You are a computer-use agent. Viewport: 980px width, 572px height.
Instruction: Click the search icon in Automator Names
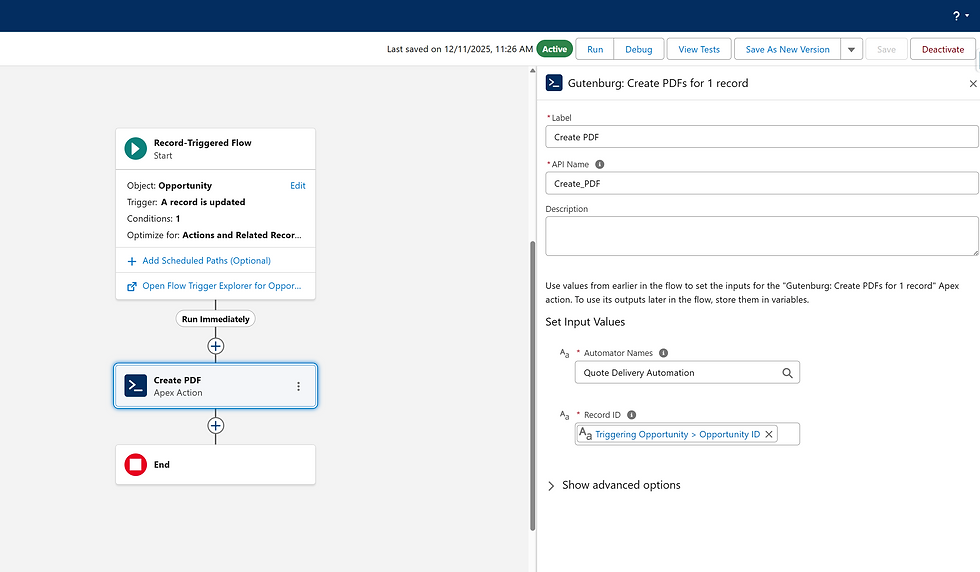pos(787,373)
